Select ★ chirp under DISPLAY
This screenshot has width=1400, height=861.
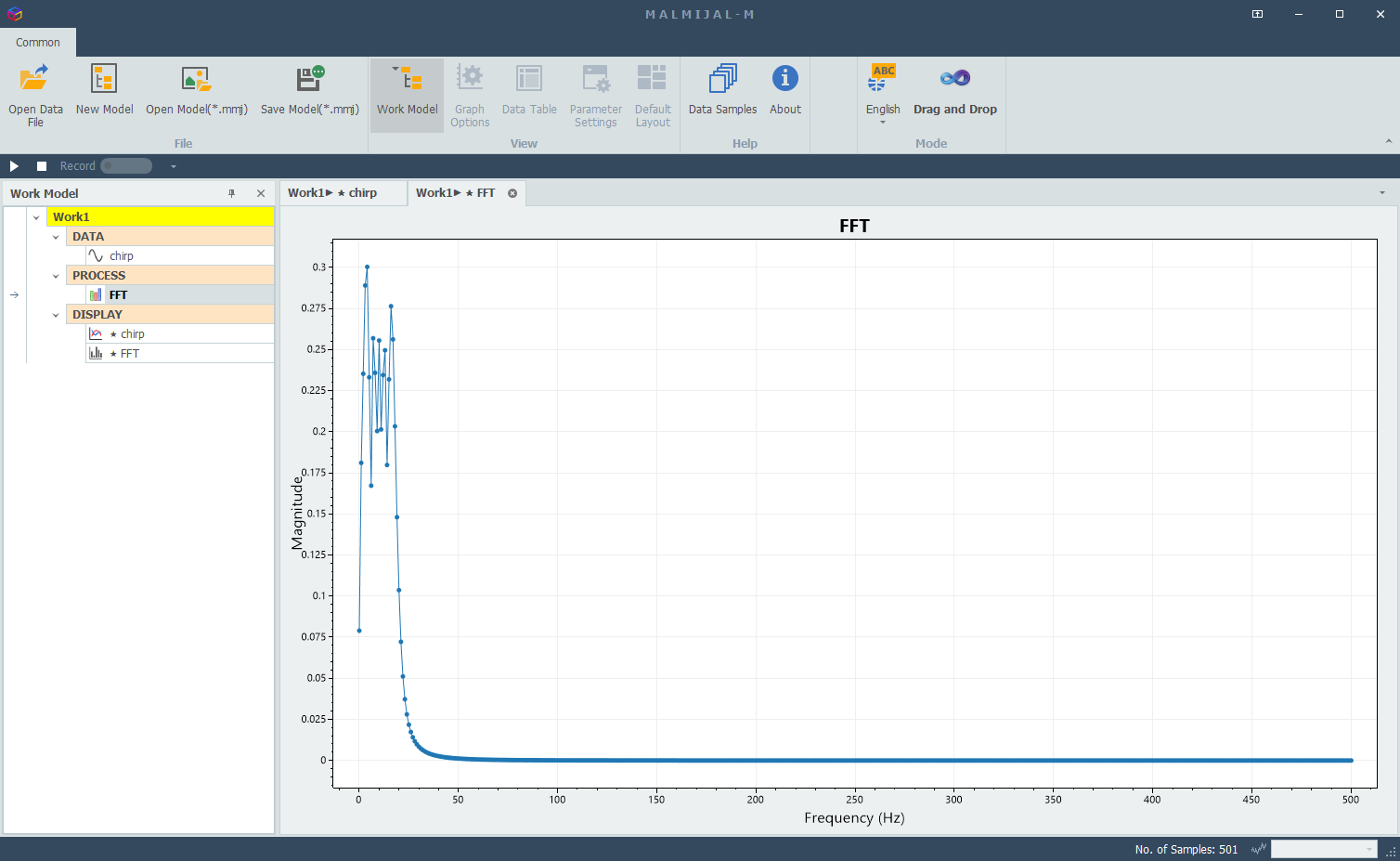click(180, 334)
